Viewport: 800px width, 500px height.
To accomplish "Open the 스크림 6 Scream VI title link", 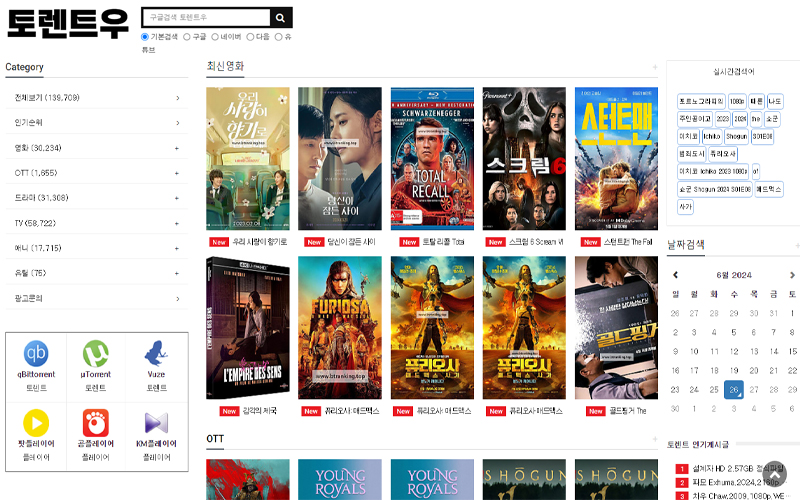I will click(536, 242).
